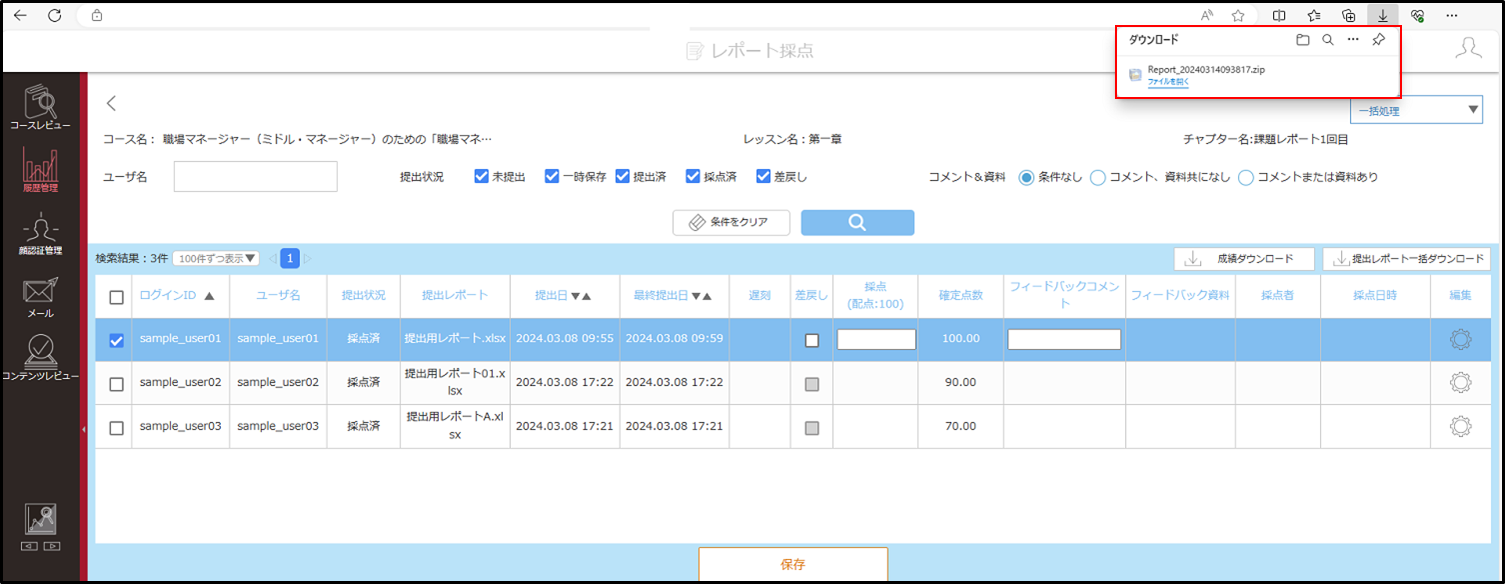Open the favorites list icon
The width and height of the screenshot is (1505, 584).
(1314, 15)
